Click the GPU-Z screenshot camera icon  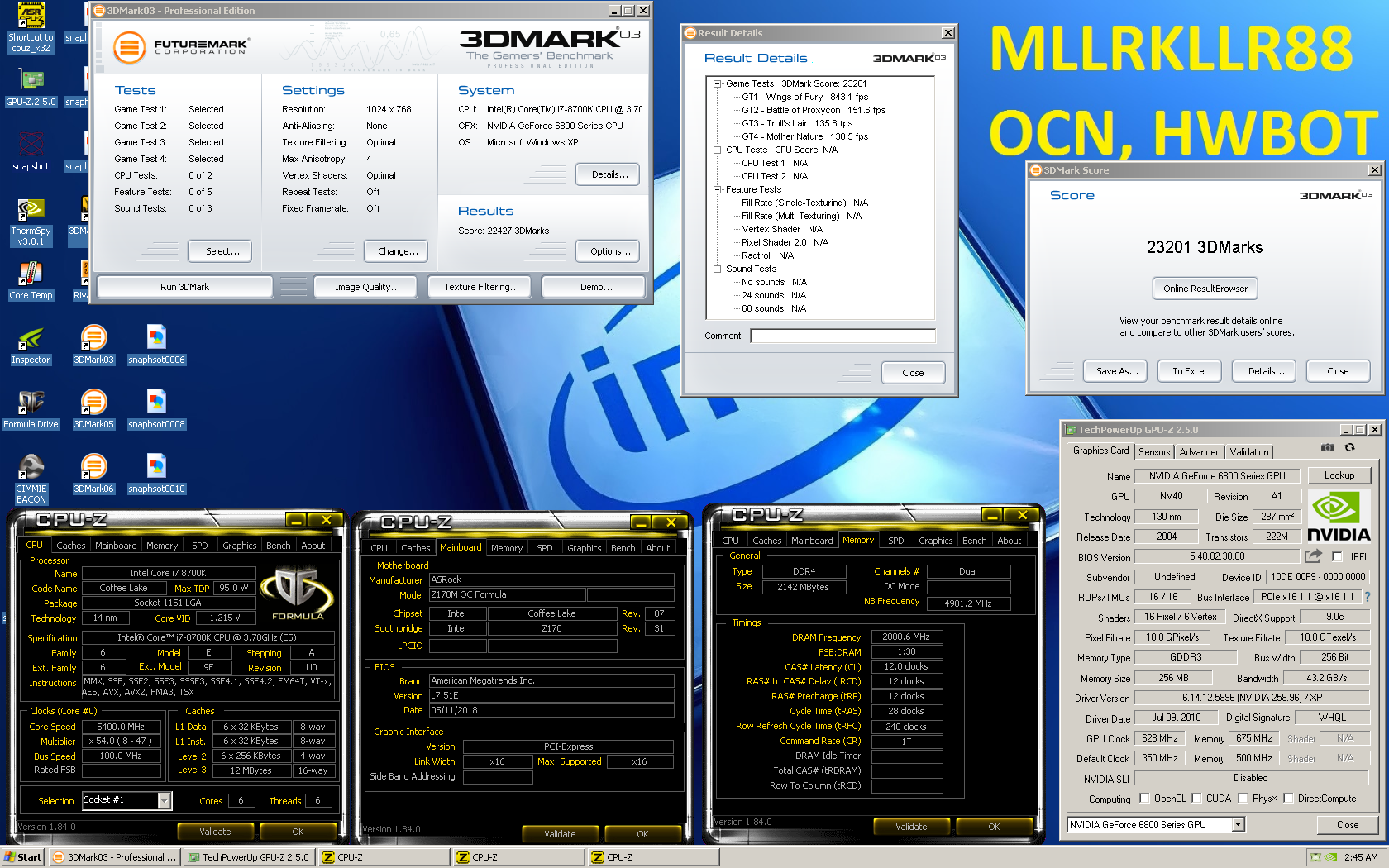coord(1327,448)
